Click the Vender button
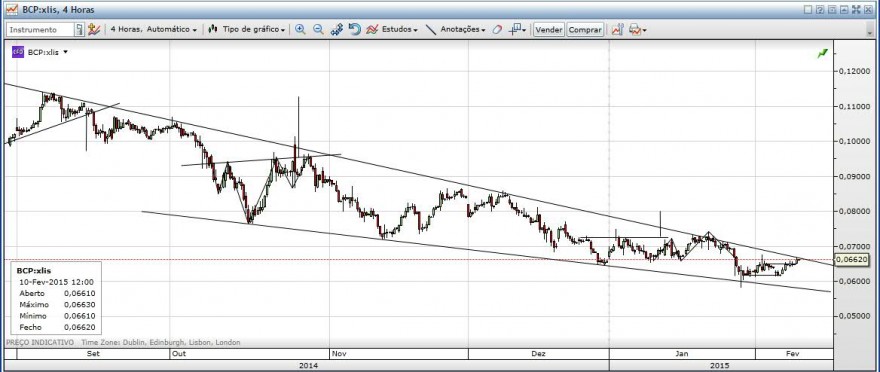 (548, 30)
